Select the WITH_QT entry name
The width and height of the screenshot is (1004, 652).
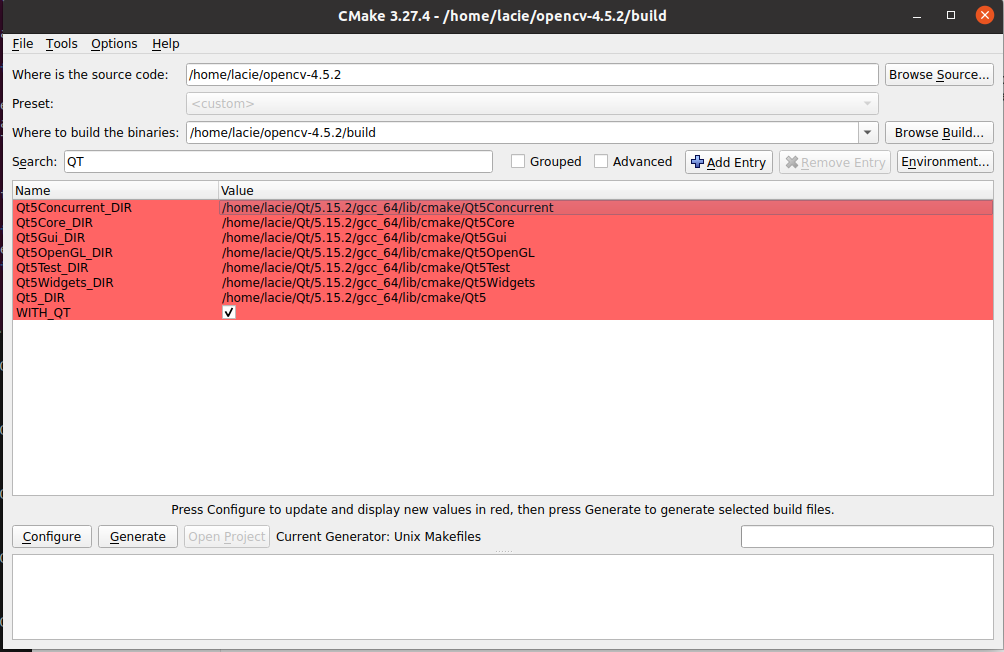tap(43, 313)
